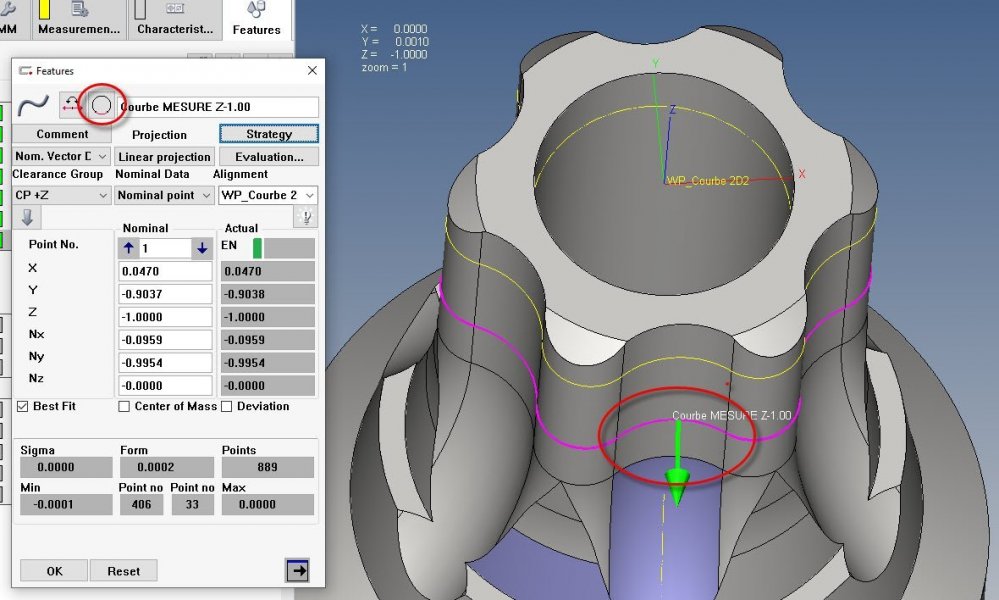Click the right-arrow icon at dialog bottom
The height and width of the screenshot is (600, 999).
click(x=296, y=570)
